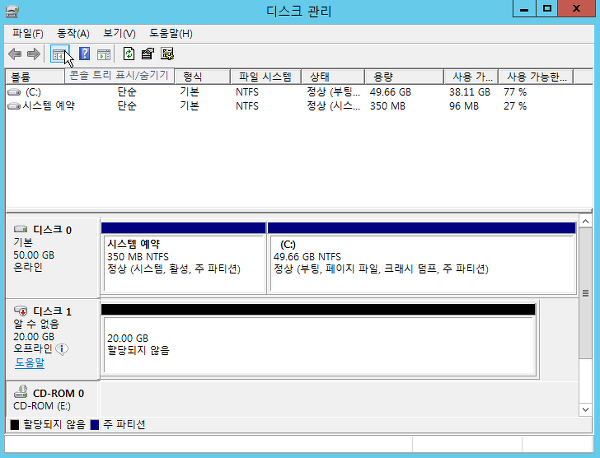This screenshot has width=600, height=458.
Task: Select the CD-ROM 0 header
Action: coord(53,399)
